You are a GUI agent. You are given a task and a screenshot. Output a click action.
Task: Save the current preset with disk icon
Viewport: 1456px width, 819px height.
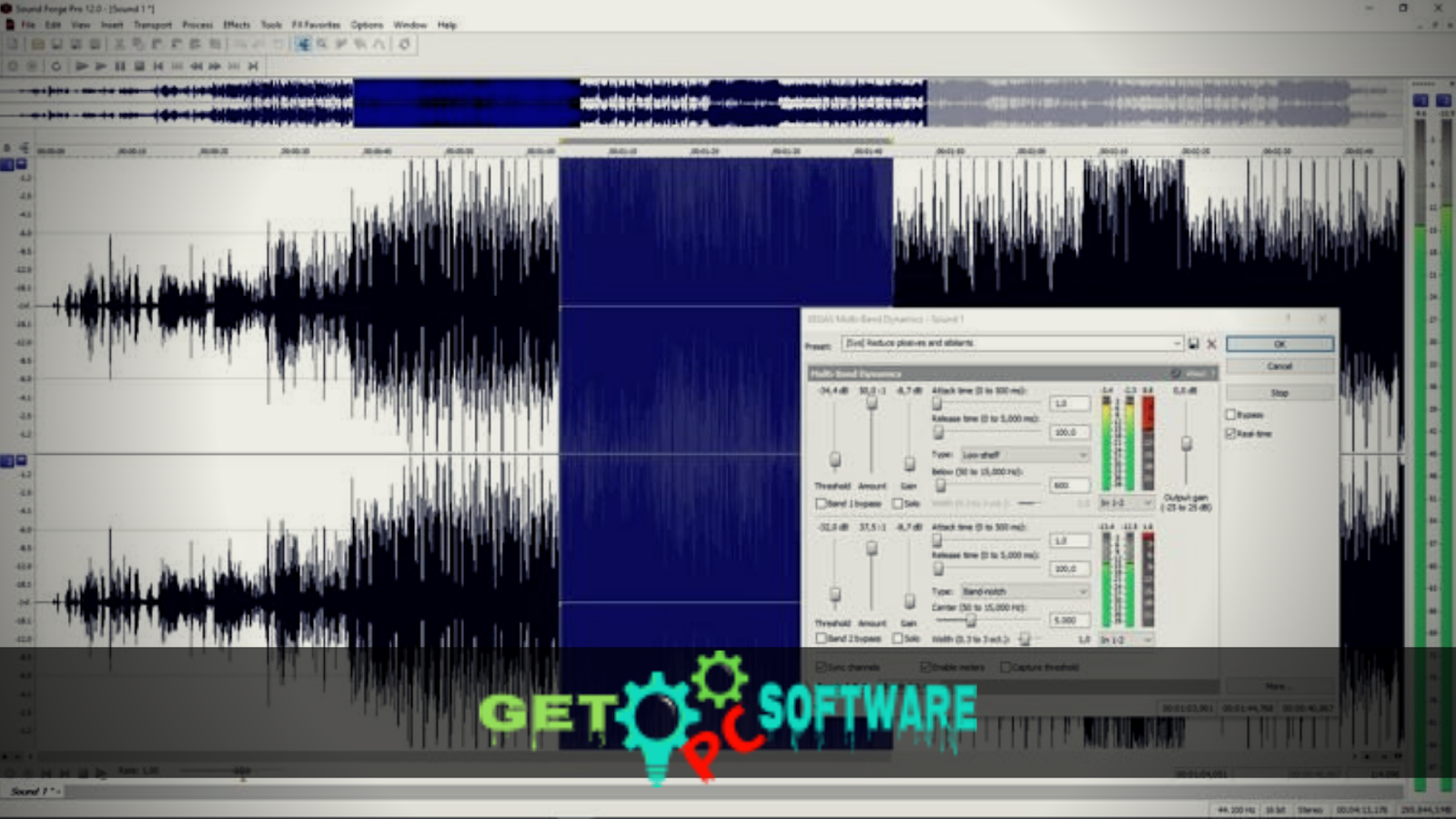coord(1193,344)
